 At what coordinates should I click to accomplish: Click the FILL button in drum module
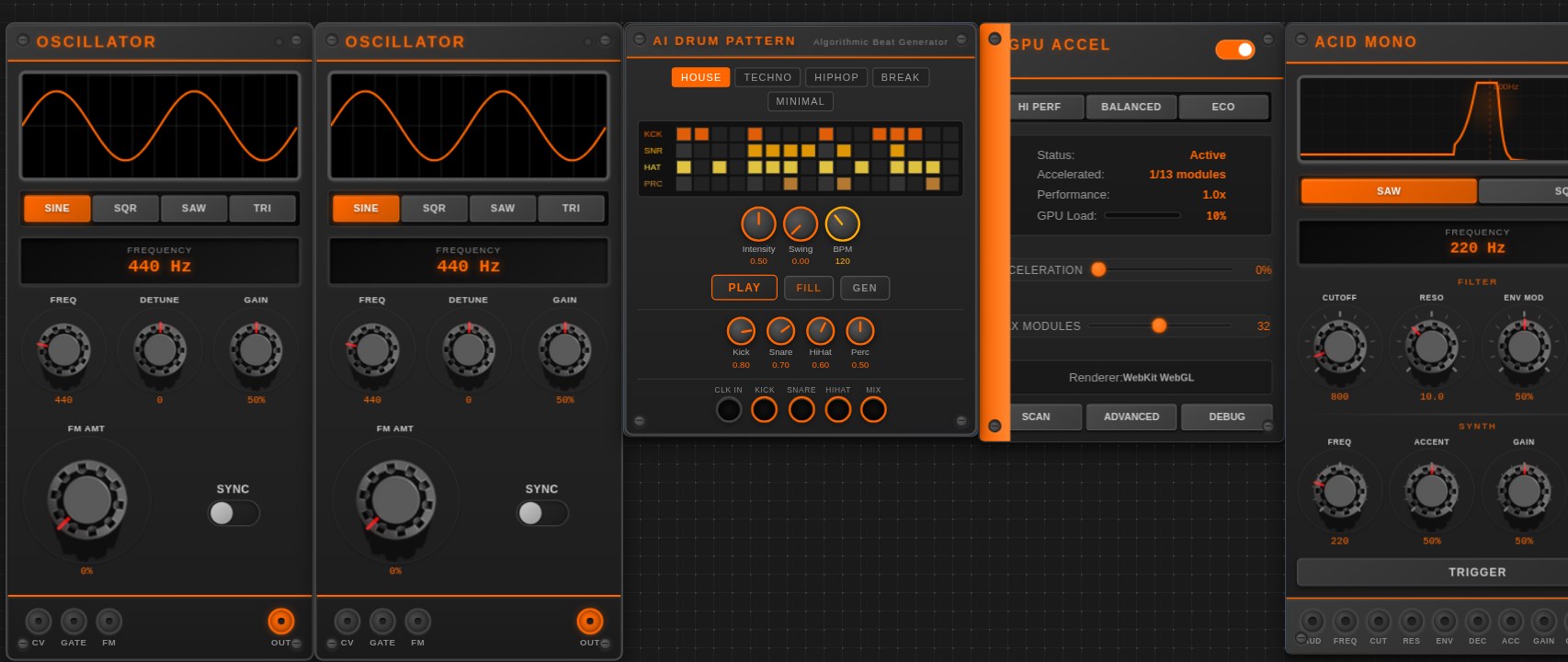(x=809, y=288)
